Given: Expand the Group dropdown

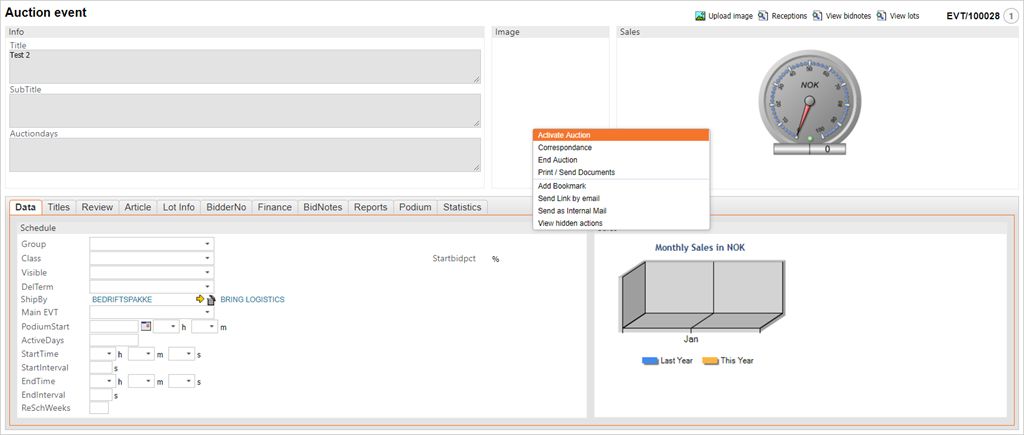Looking at the screenshot, I should point(208,244).
